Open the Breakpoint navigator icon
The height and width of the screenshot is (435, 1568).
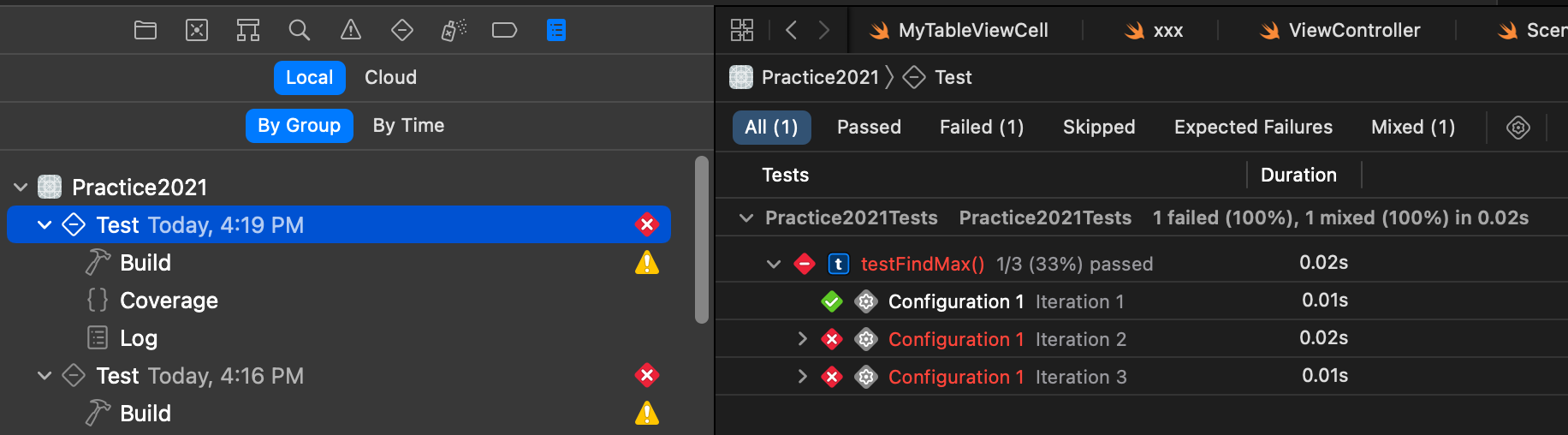click(x=505, y=31)
